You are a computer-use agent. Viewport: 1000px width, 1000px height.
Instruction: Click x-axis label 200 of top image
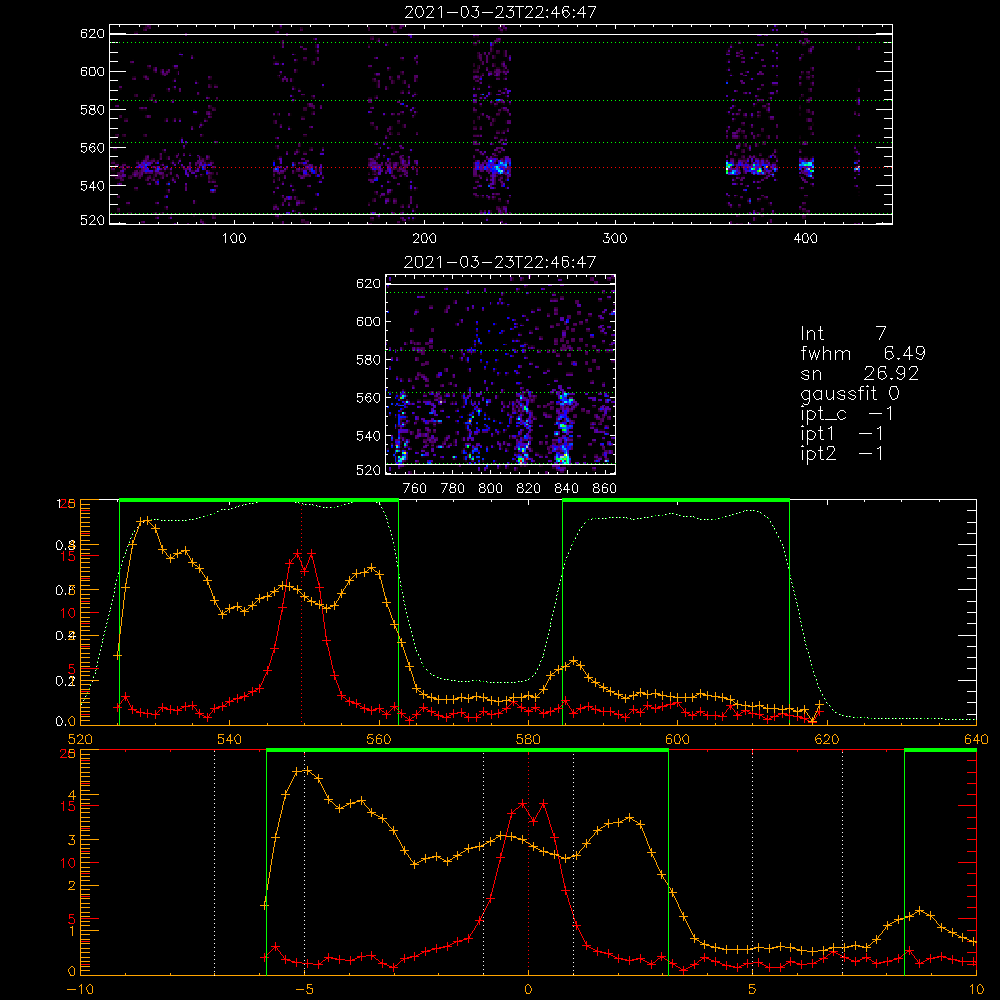coord(424,239)
